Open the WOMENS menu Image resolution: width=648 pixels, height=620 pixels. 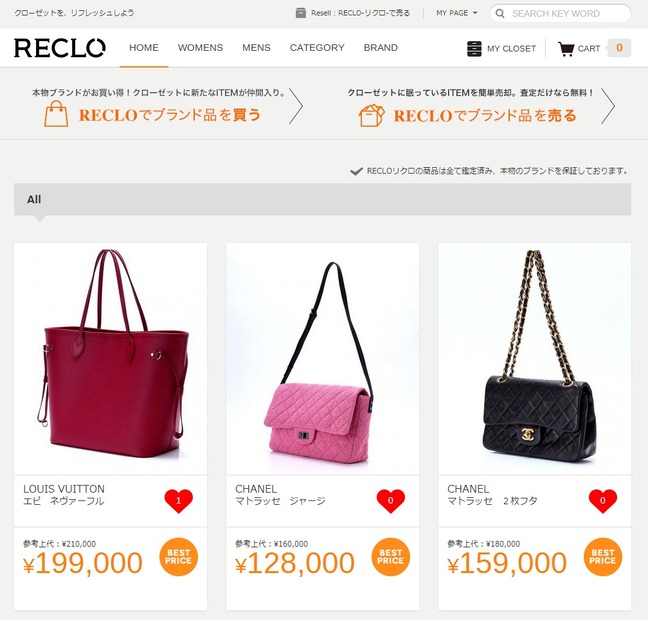pos(200,48)
